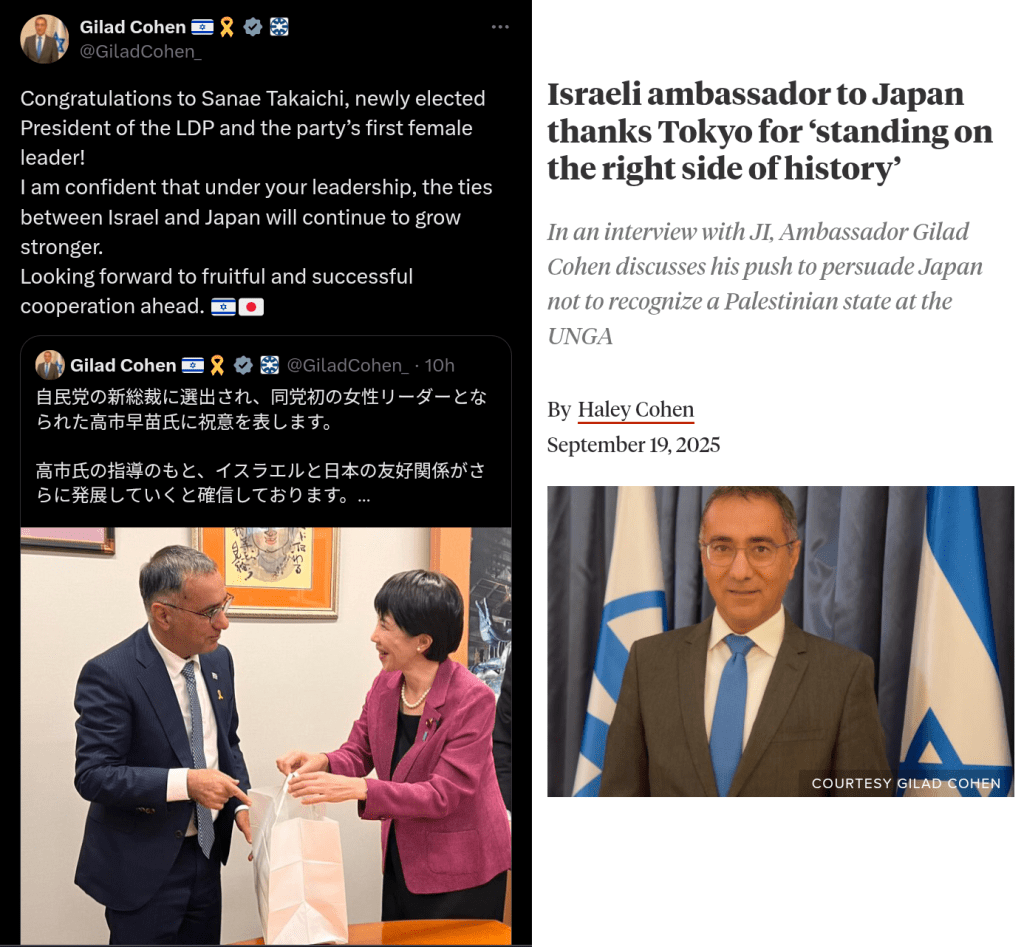Click the blue verified badge beside Gilad Cohen
This screenshot has width=1024, height=947.
tap(253, 27)
